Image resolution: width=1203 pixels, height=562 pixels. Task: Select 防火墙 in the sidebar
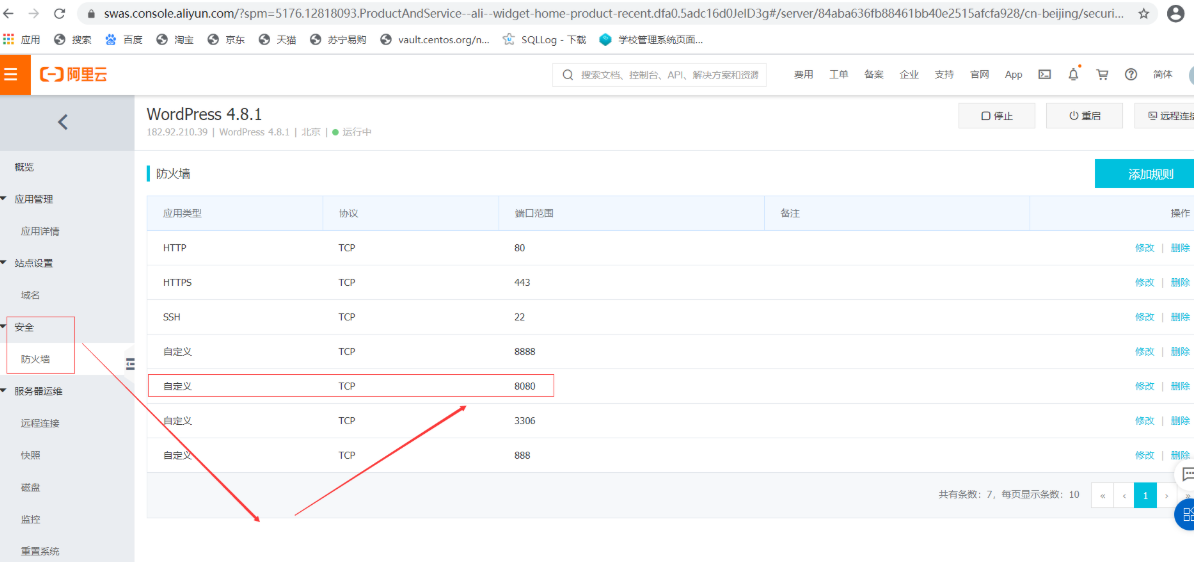(35, 359)
